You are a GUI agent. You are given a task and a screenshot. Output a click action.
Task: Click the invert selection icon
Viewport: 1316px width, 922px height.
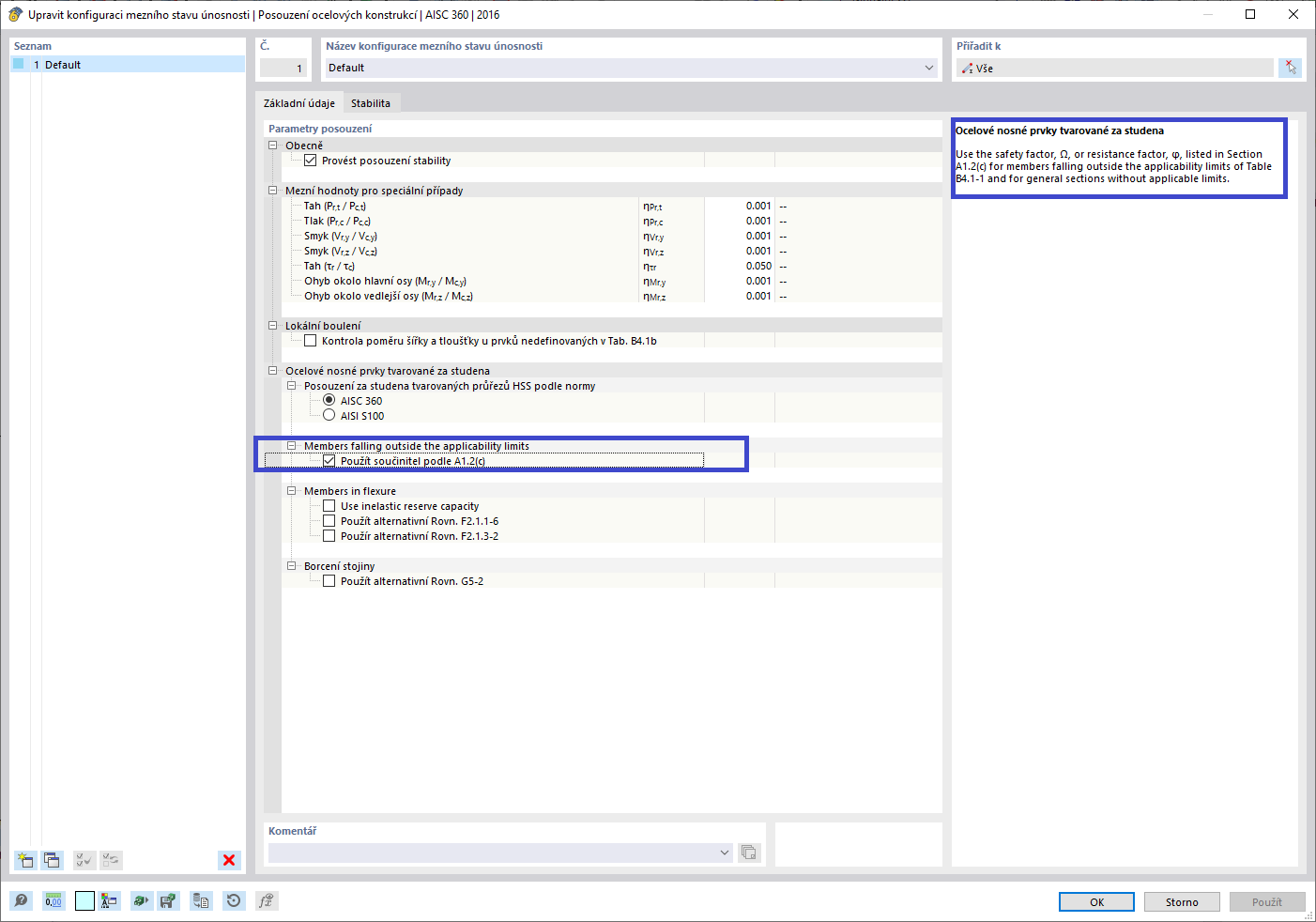tap(111, 860)
